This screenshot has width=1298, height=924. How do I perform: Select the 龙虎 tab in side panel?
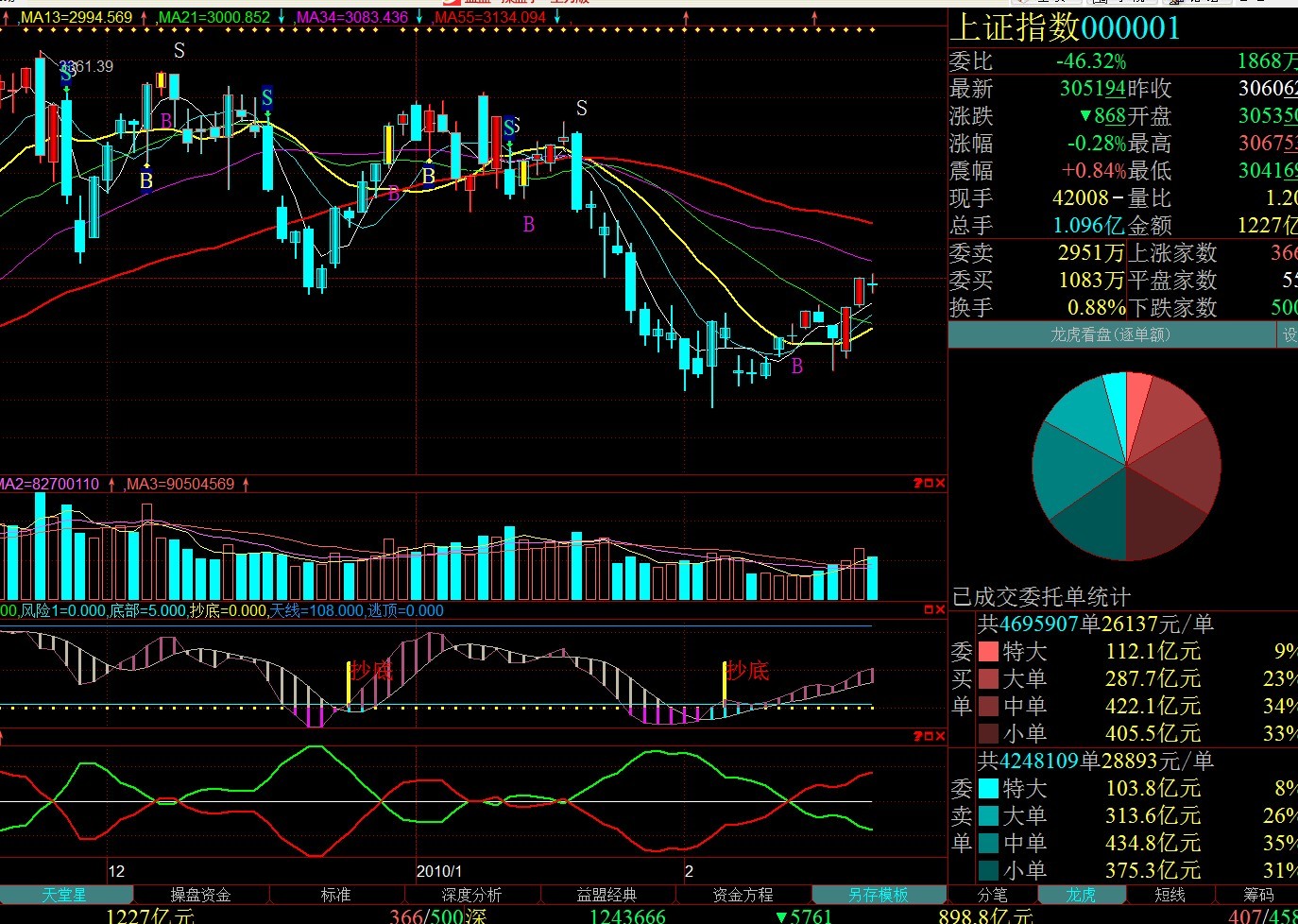1081,895
